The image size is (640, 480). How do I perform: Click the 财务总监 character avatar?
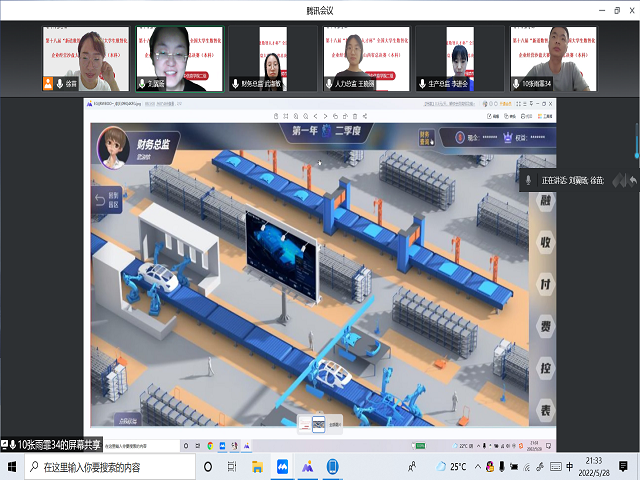112,146
